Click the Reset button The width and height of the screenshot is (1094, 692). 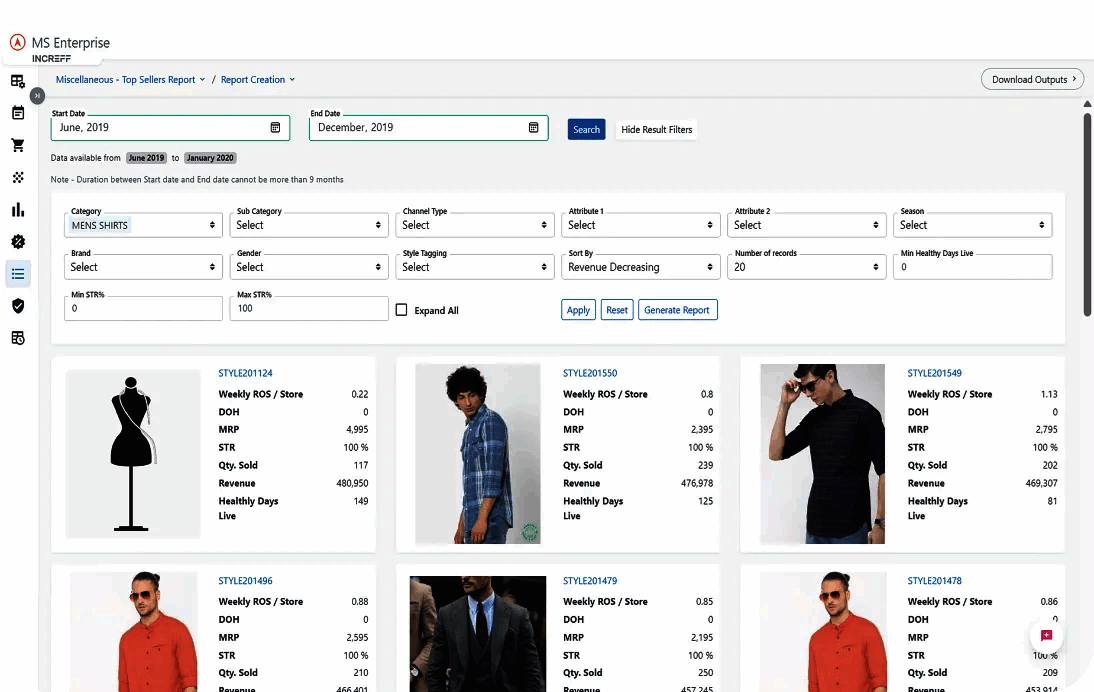coord(617,310)
